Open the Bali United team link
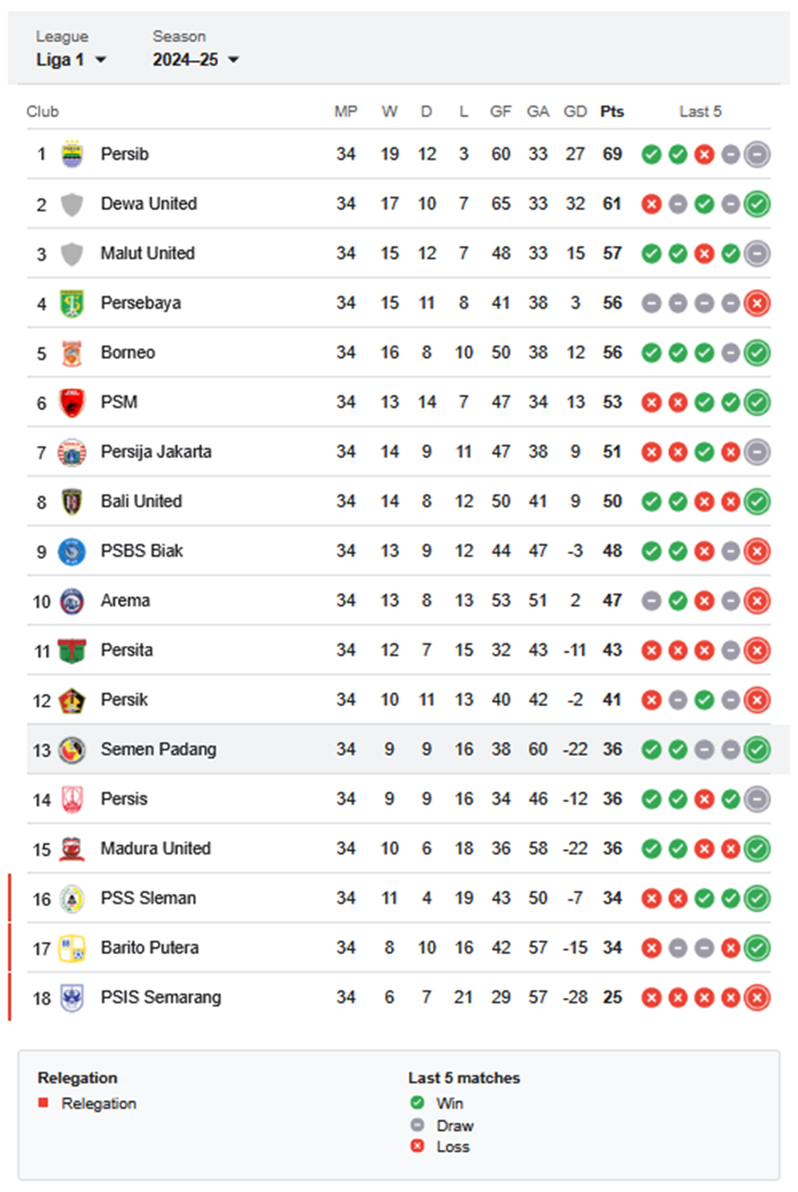The image size is (798, 1192). point(141,502)
